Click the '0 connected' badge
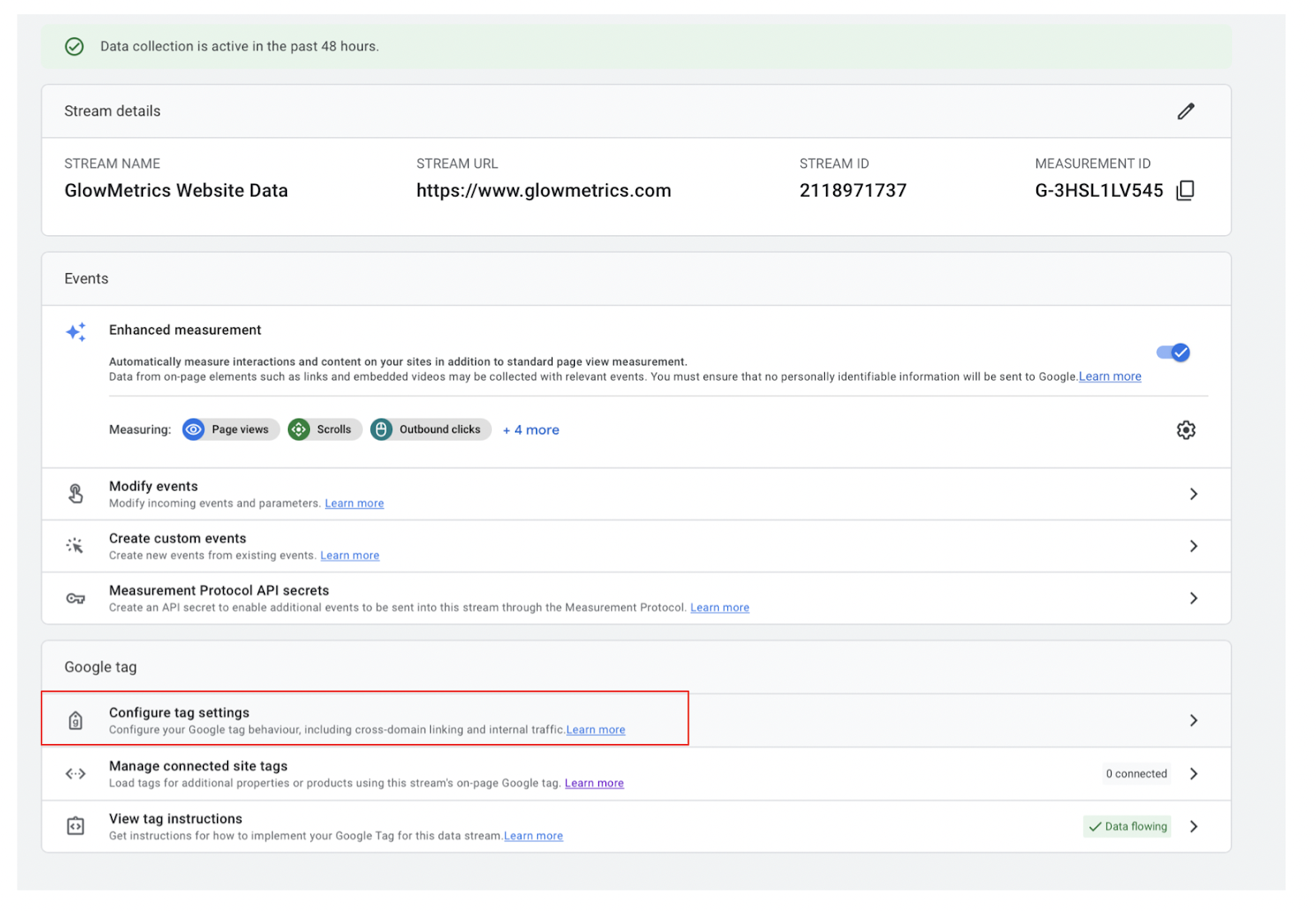This screenshot has height=911, width=1316. pyautogui.click(x=1136, y=774)
